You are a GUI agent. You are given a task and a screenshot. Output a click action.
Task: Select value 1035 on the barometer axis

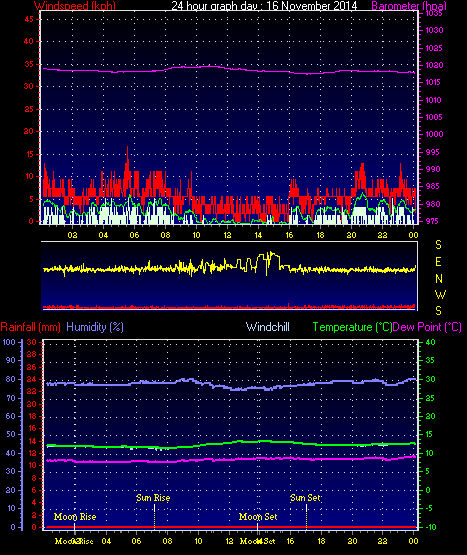[434, 13]
